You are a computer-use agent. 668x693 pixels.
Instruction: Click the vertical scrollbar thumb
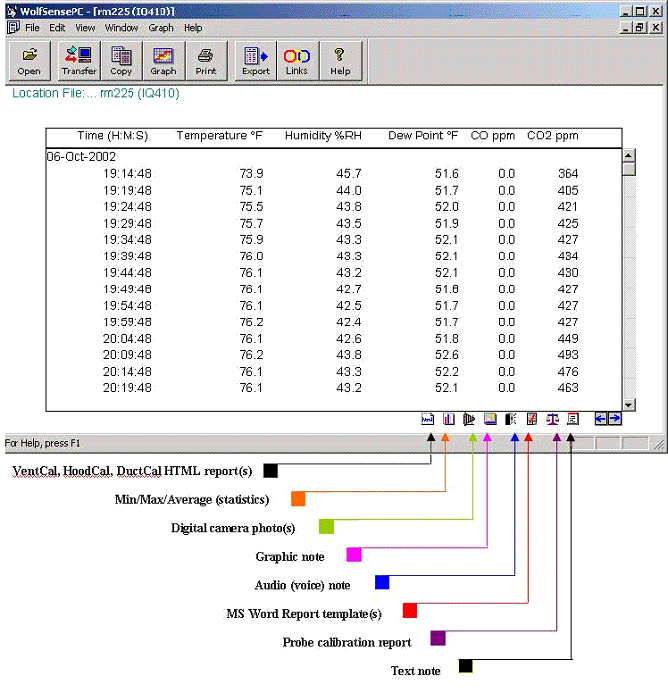click(x=629, y=169)
